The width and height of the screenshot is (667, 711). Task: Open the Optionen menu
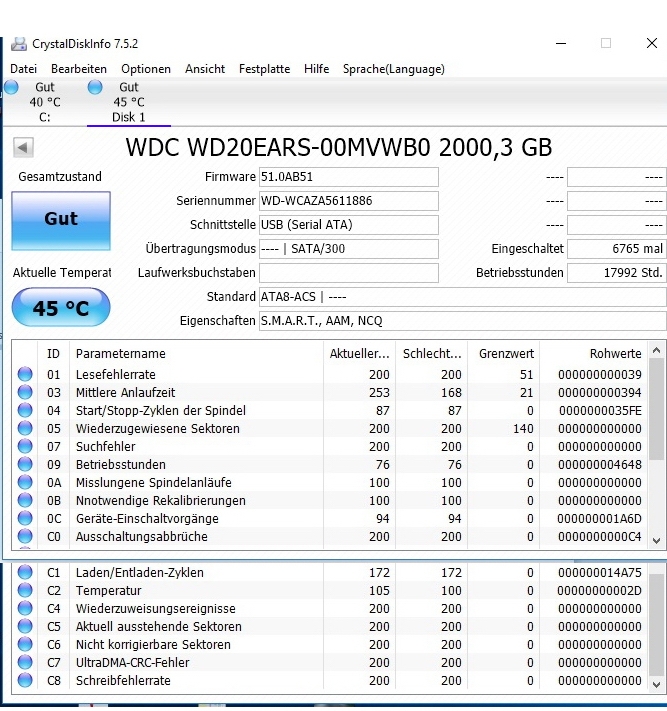146,69
